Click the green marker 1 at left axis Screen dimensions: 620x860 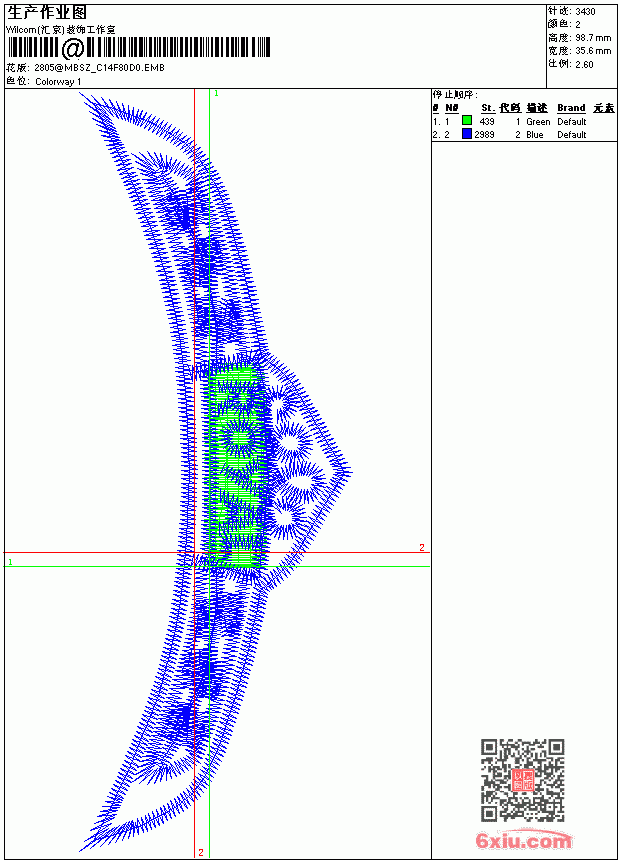click(10, 562)
